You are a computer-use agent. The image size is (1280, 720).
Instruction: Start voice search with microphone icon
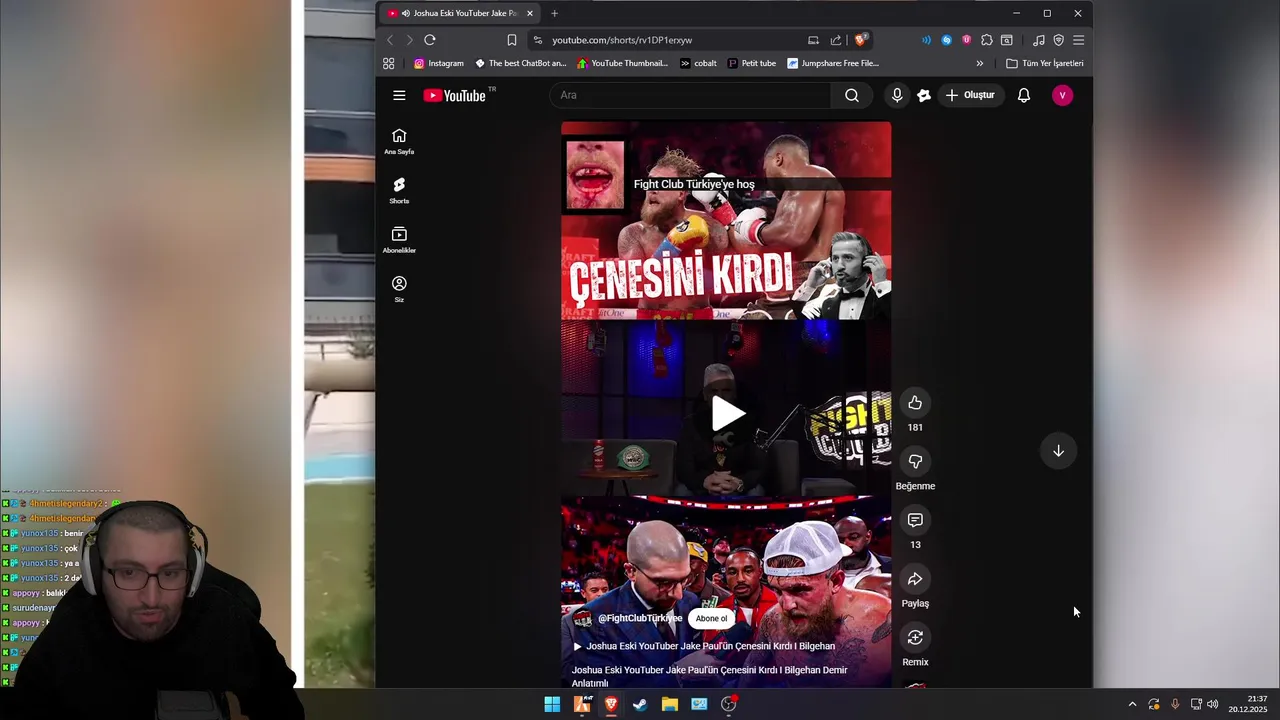[897, 95]
